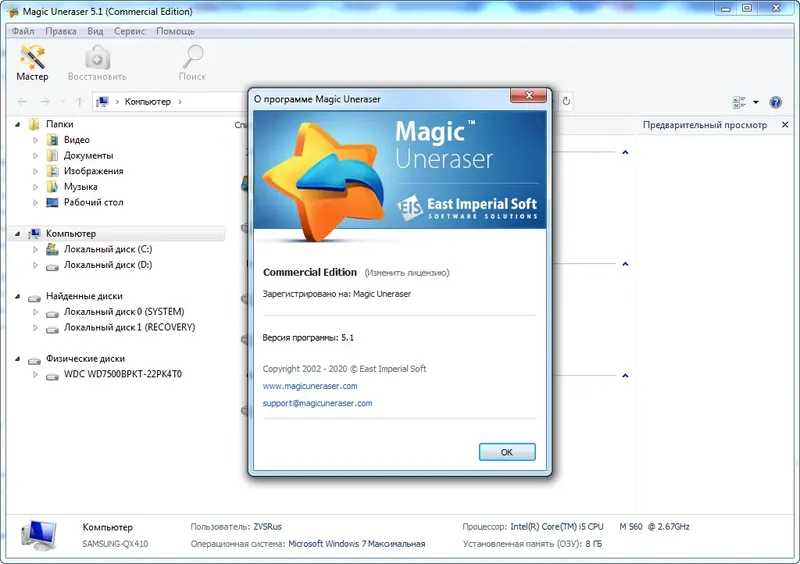Click the Commercial Edition text
Image resolution: width=800 pixels, height=564 pixels.
tap(310, 272)
